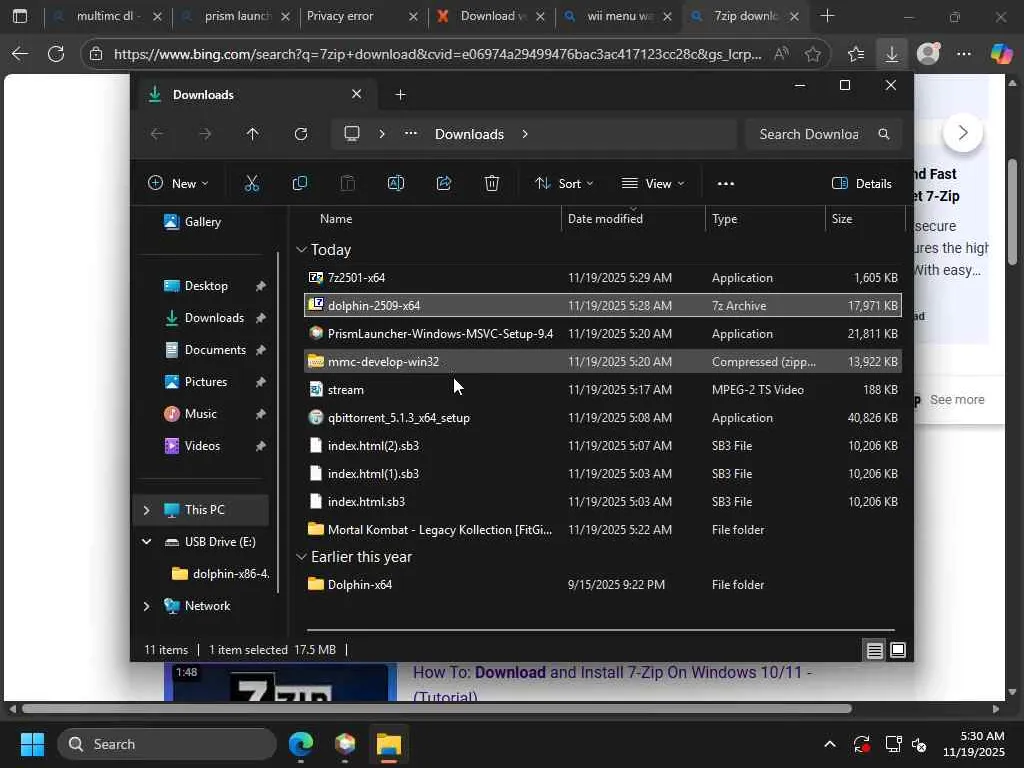This screenshot has width=1024, height=768.
Task: Click the browser horizontal scrollbar
Action: 437,709
